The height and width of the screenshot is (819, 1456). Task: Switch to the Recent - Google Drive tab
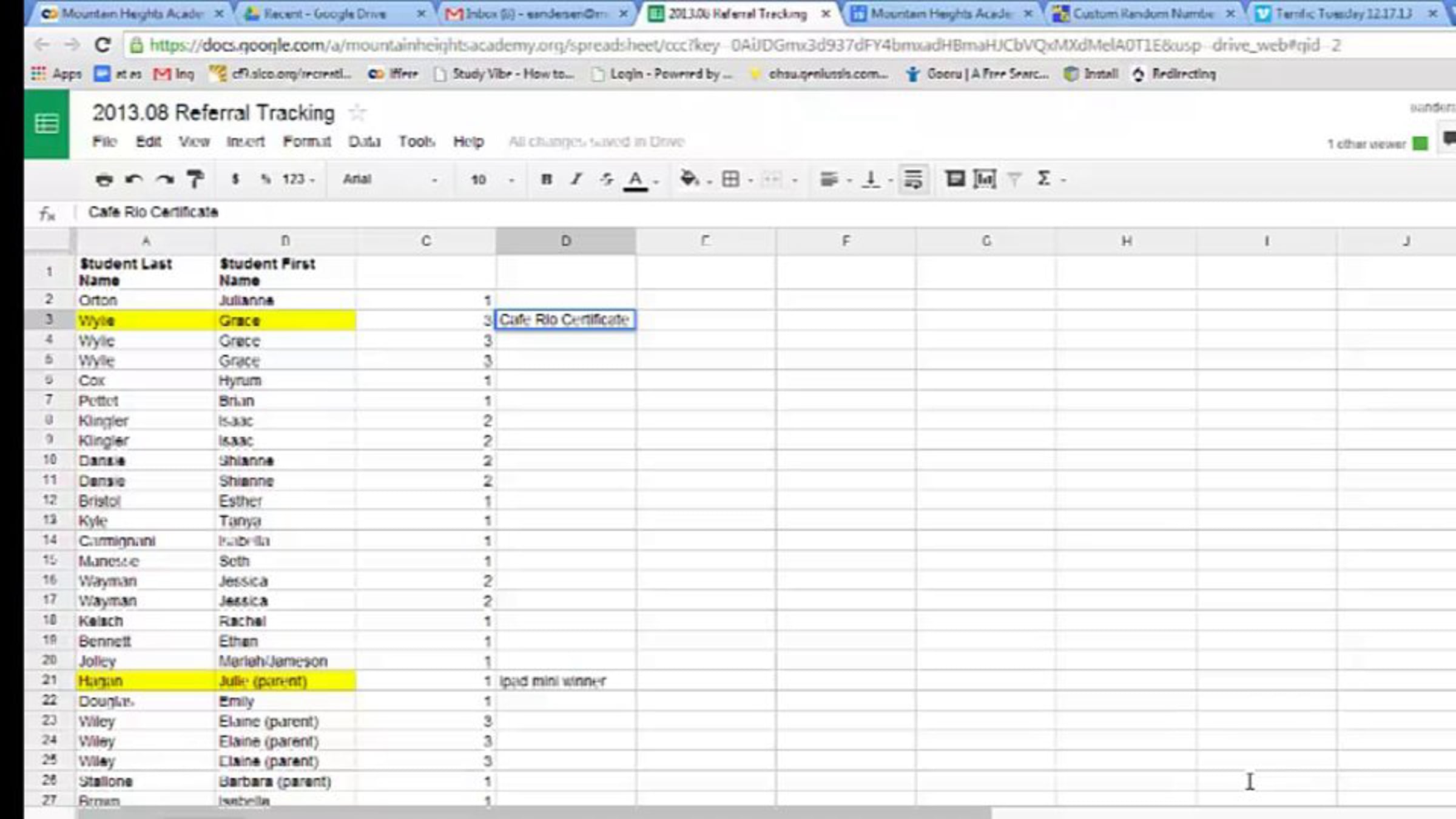click(325, 14)
